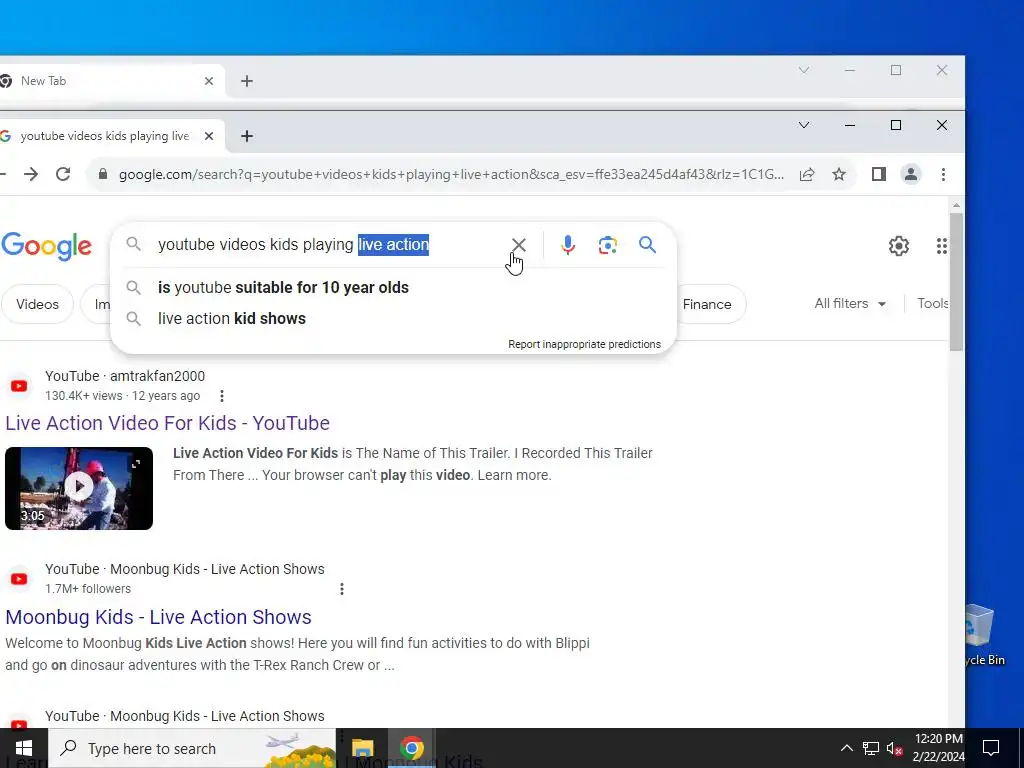
Task: Click Report inappropriate predictions link
Action: 584,344
